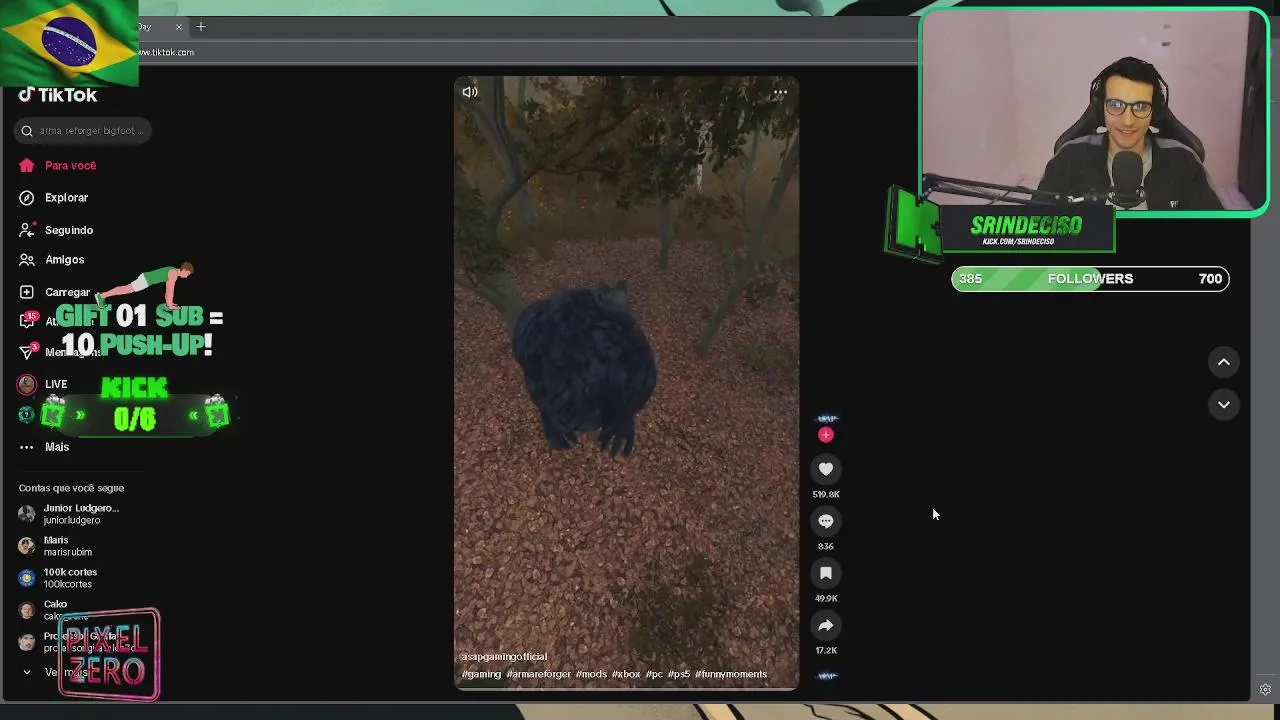Open the Junior Ludgero account
This screenshot has width=1280, height=720.
[82, 514]
